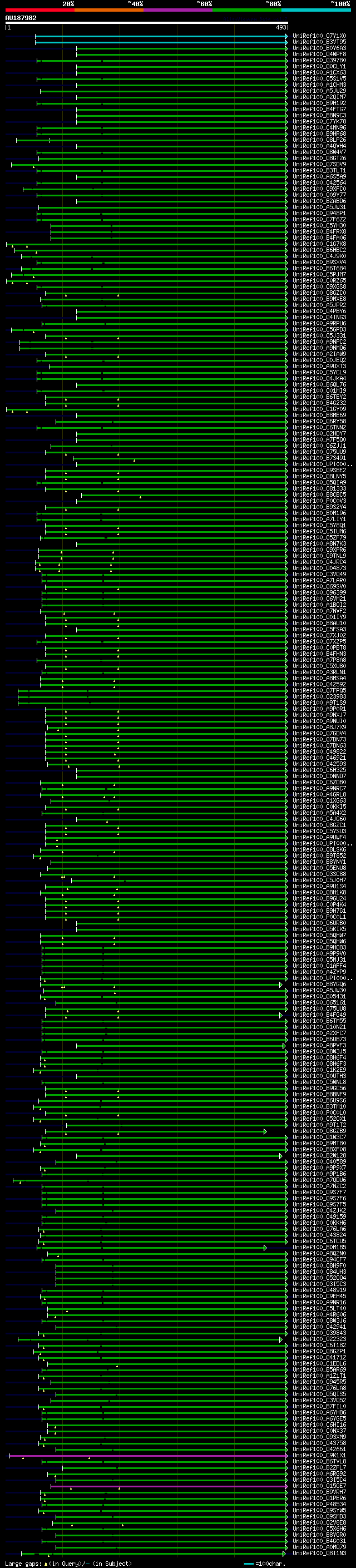This screenshot has width=356, height=1568.
Task: Open hit UniRef100_Q7Y1X0
Action: coord(319,37)
